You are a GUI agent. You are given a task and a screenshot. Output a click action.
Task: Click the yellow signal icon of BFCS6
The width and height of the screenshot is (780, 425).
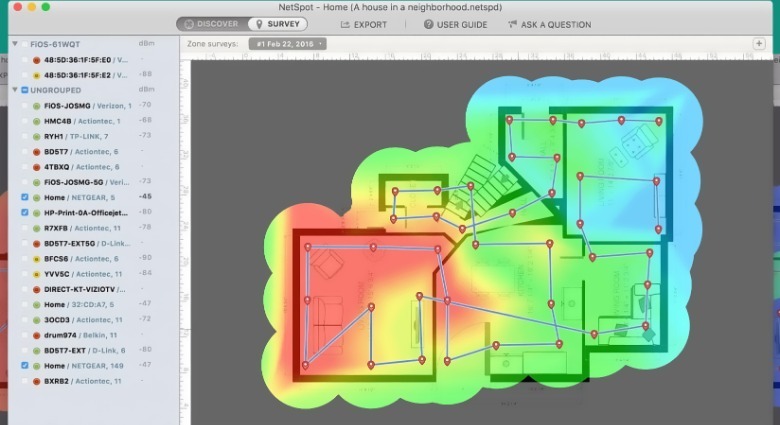36,259
